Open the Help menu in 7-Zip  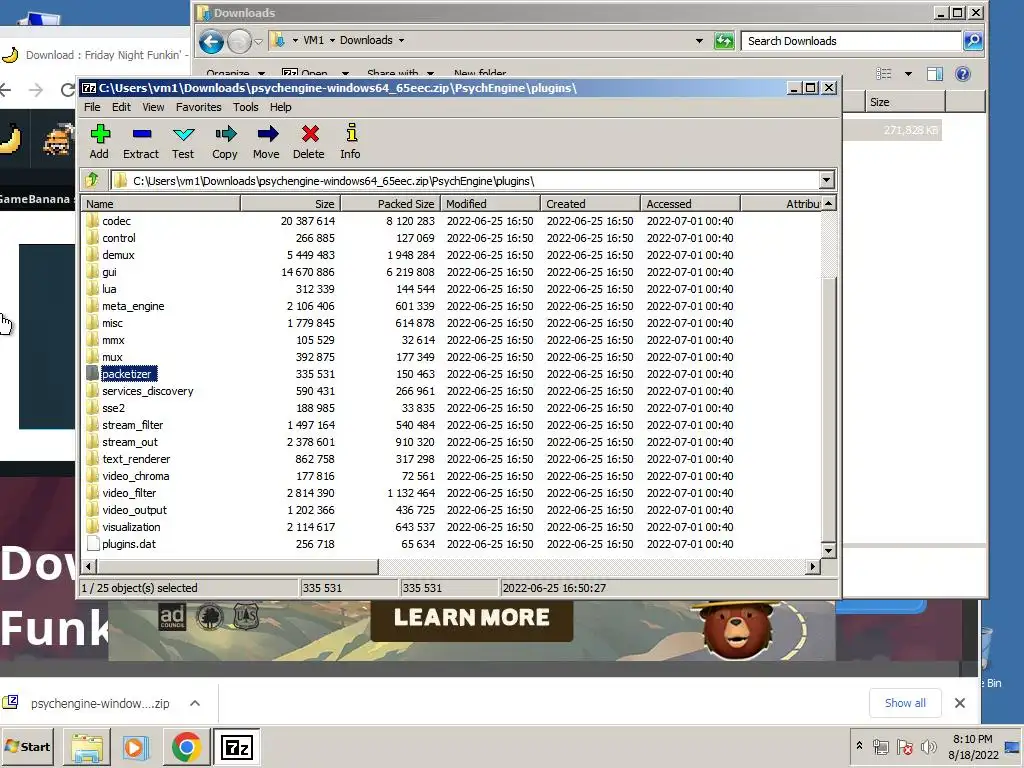pyautogui.click(x=280, y=107)
